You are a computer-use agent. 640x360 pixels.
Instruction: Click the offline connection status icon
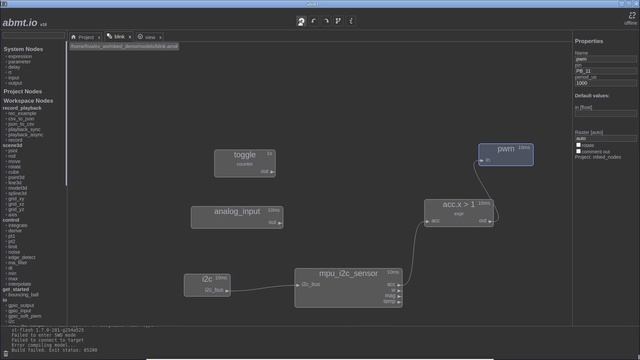[x=632, y=16]
